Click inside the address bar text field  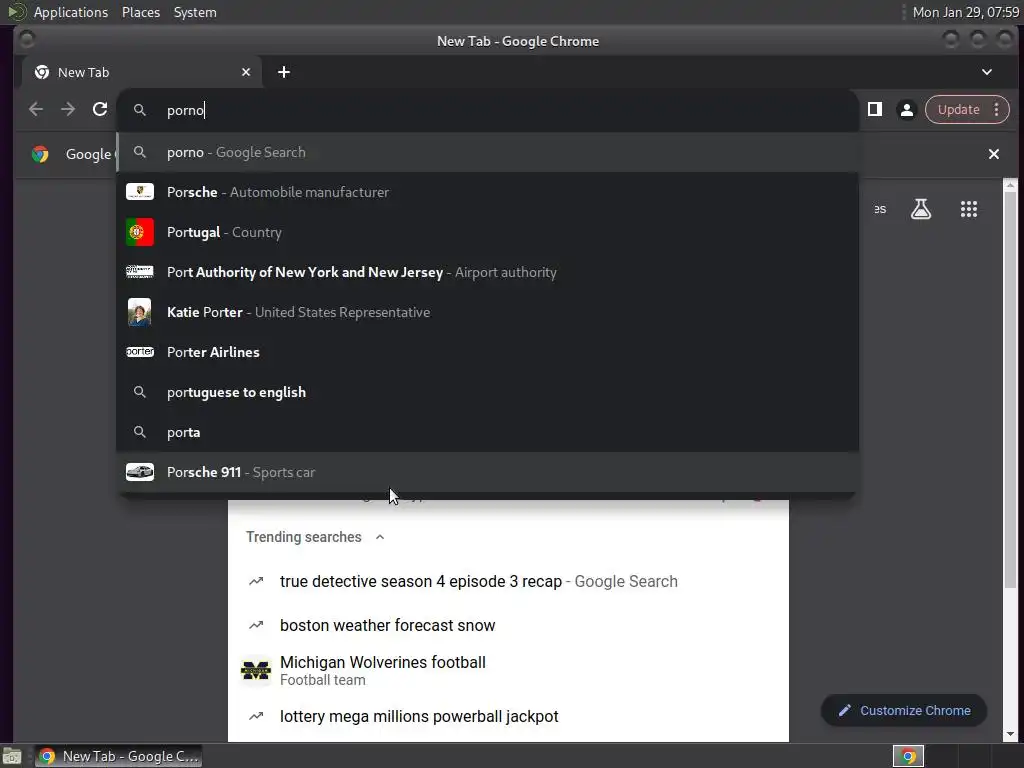click(x=487, y=110)
